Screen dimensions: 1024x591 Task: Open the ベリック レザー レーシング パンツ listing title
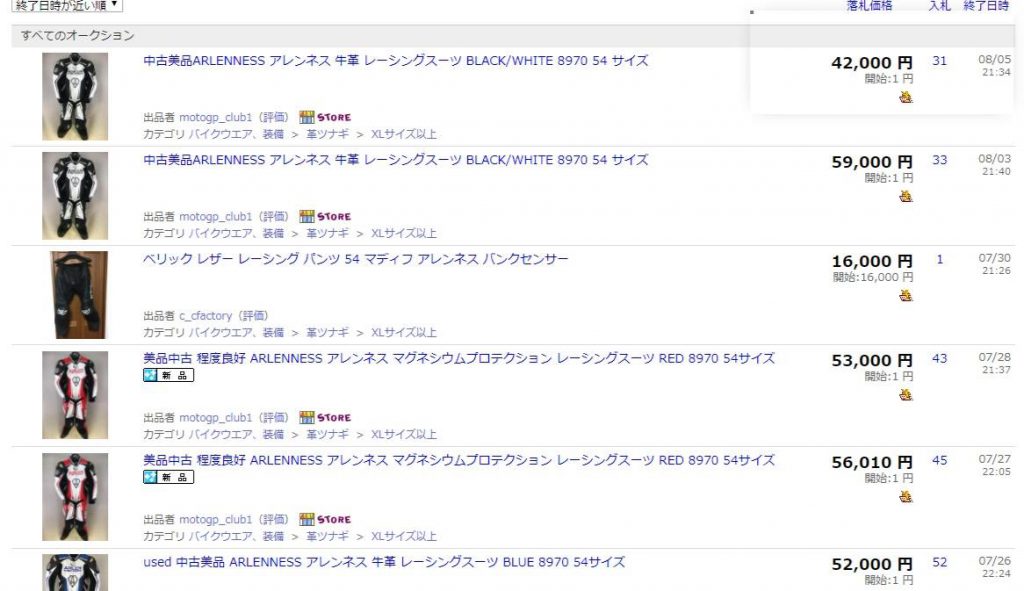[x=355, y=260]
